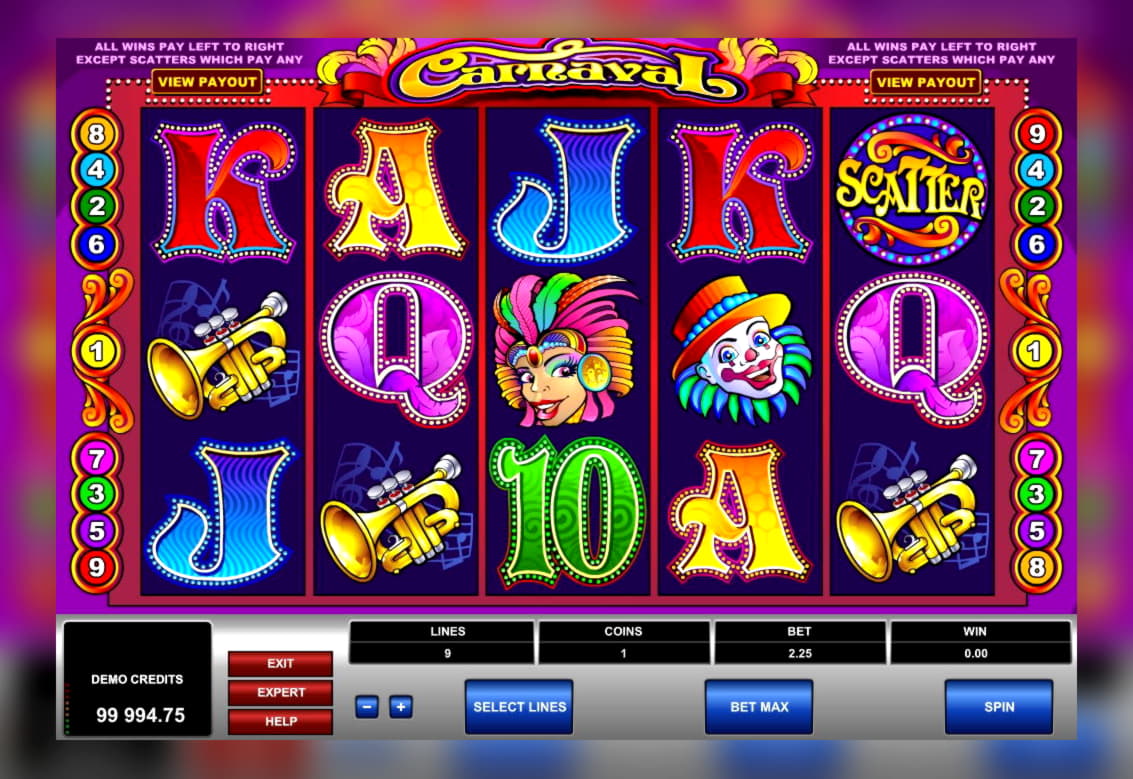Open the Select Lines control

[x=519, y=707]
